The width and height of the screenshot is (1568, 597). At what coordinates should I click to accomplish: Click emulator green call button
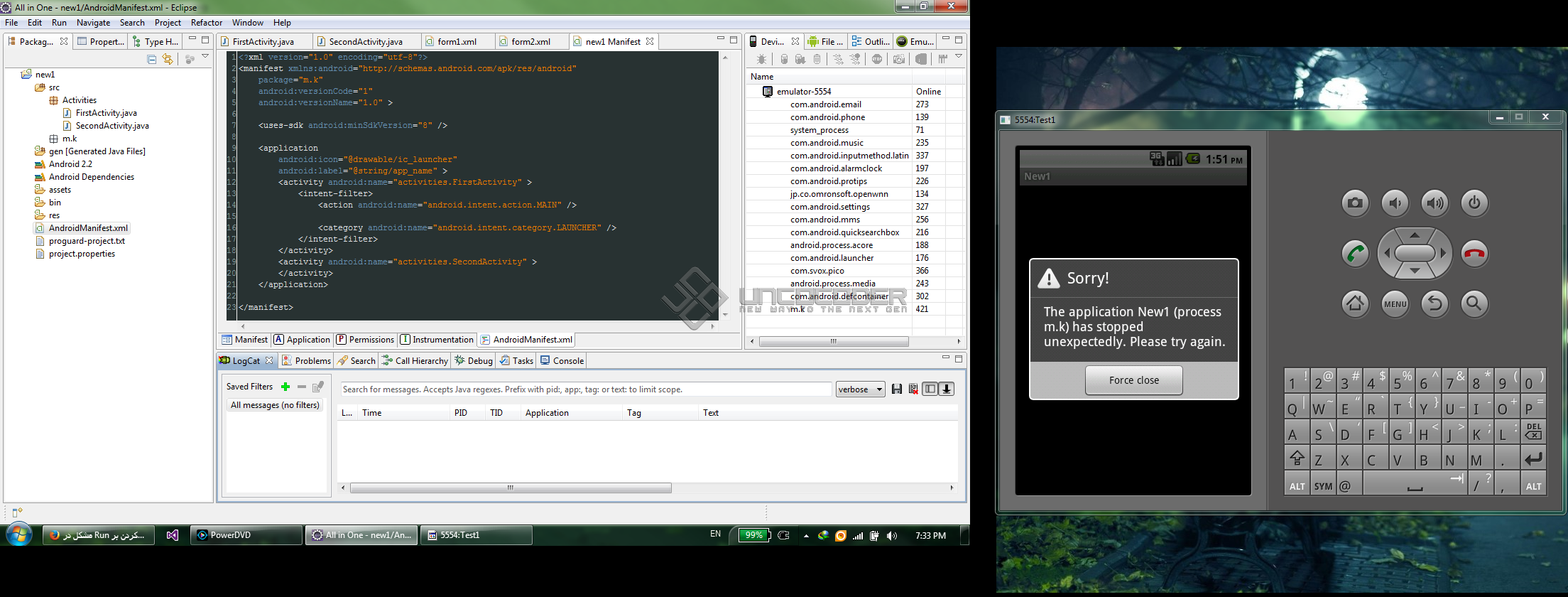1355,254
